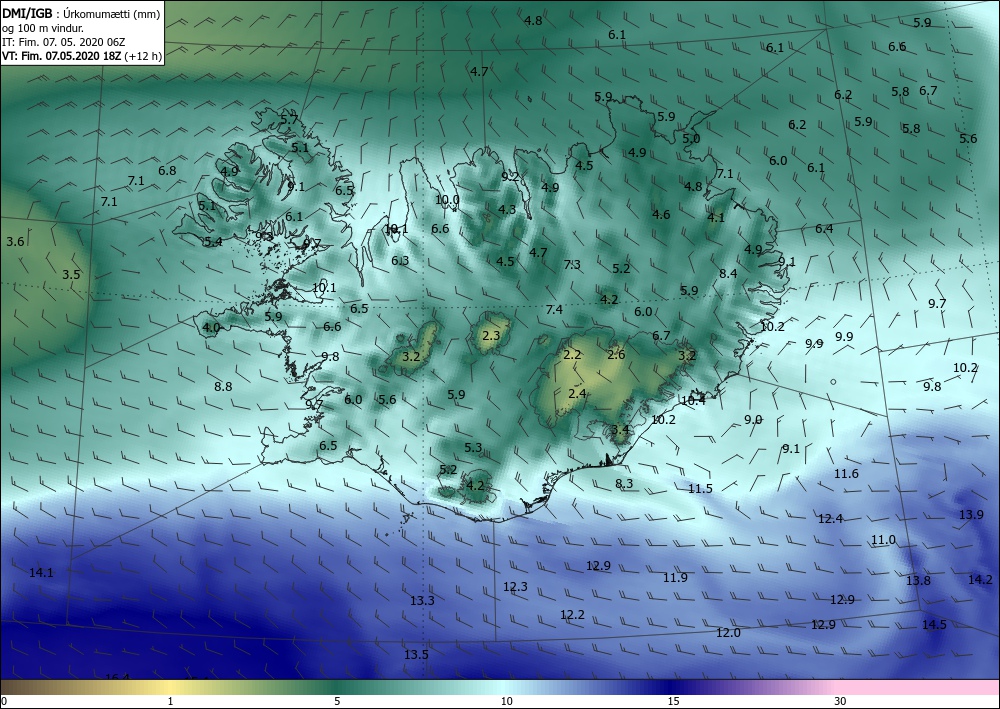This screenshot has height=709, width=1000.
Task: Click the 12.0 value on the map
Action: pyautogui.click(x=728, y=633)
